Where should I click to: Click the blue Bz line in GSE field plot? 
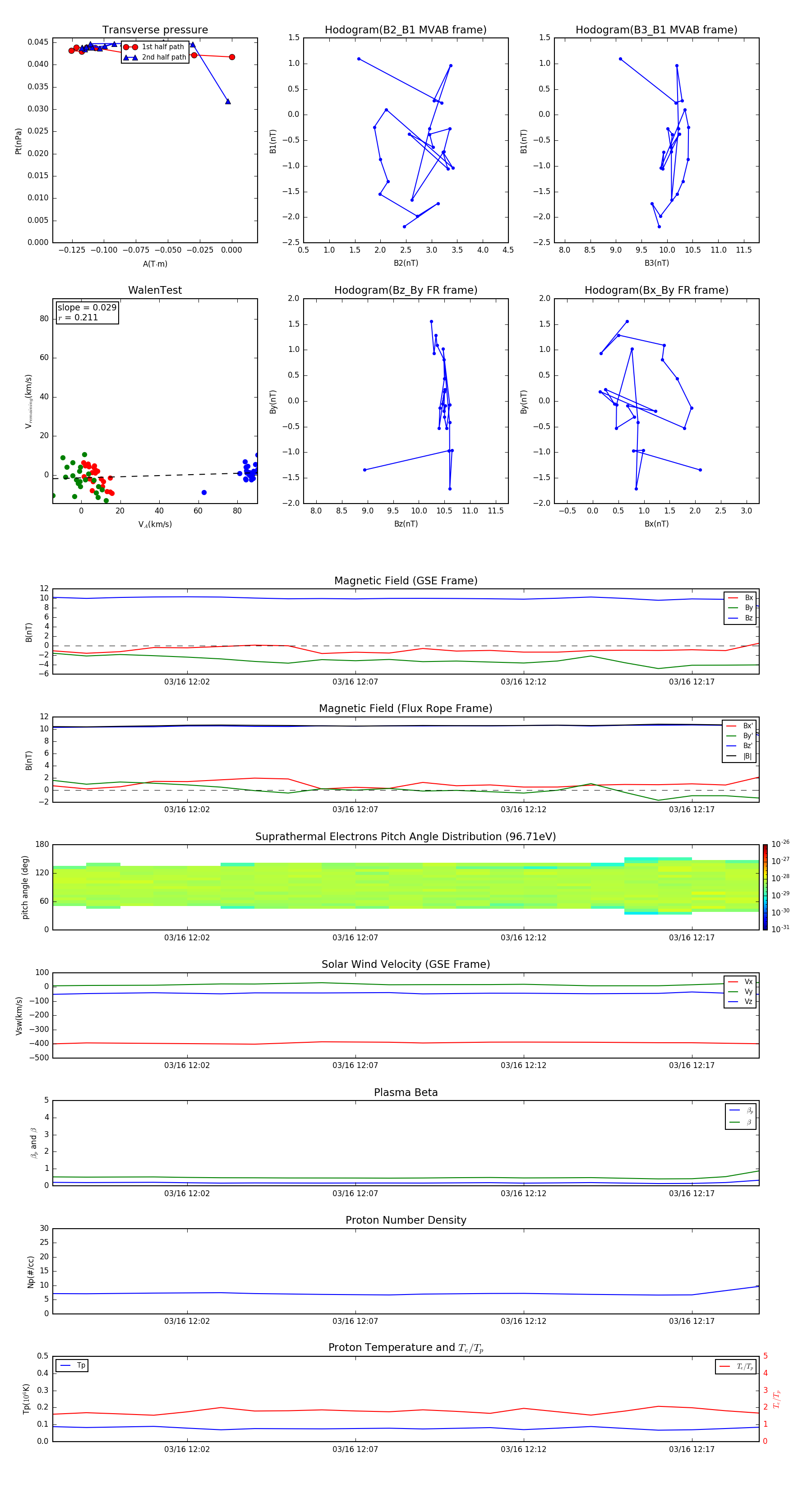406,598
